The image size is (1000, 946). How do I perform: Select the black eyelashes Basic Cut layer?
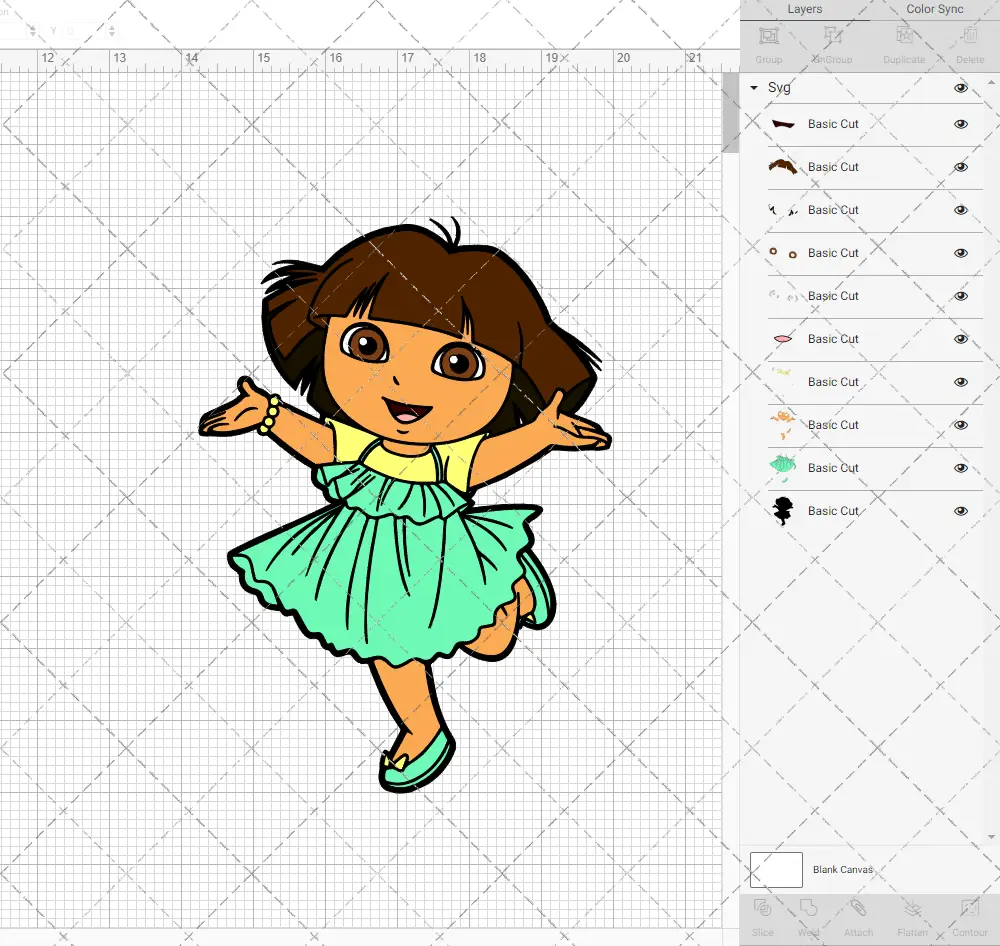point(875,210)
